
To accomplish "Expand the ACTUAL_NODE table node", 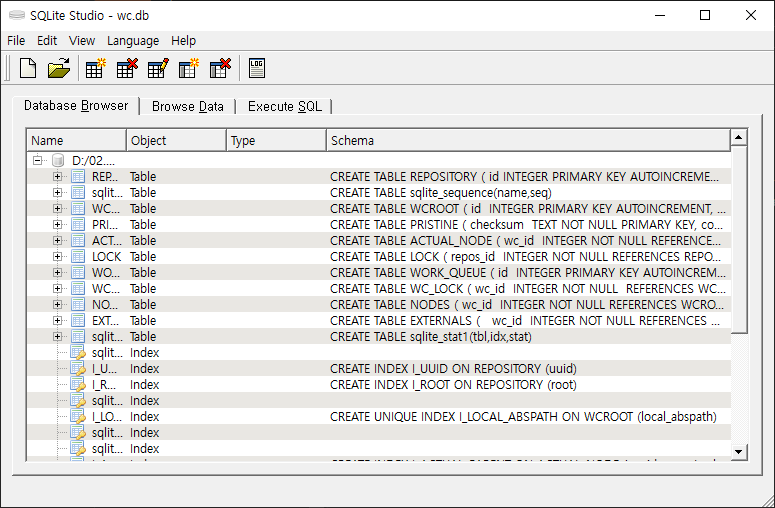I will [57, 240].
